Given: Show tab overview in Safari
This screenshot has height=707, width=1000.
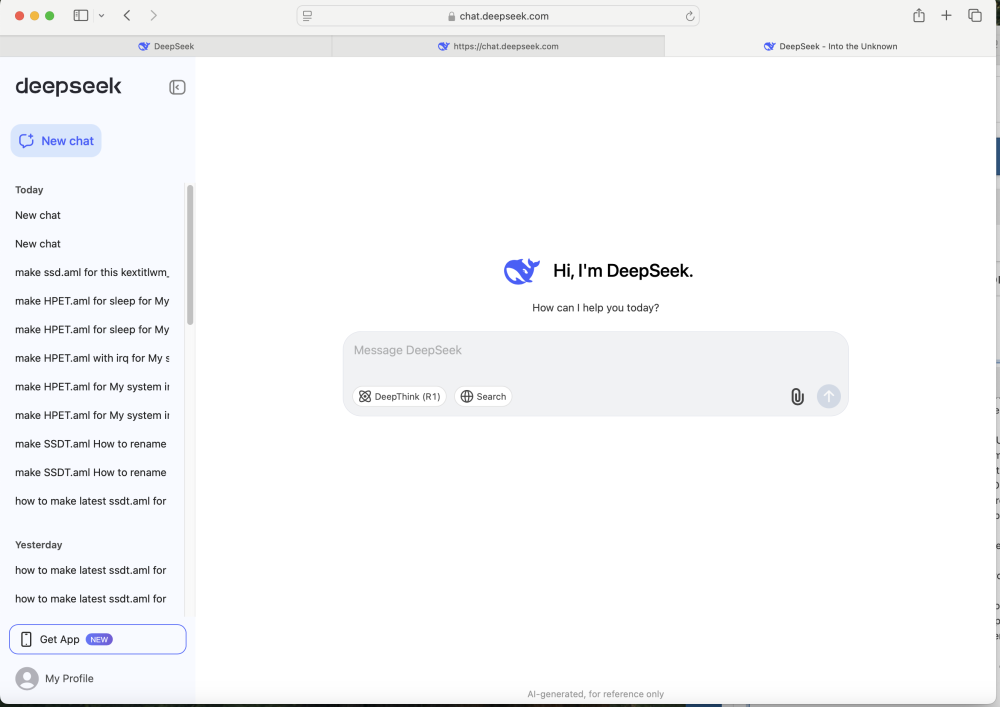Looking at the screenshot, I should point(974,15).
